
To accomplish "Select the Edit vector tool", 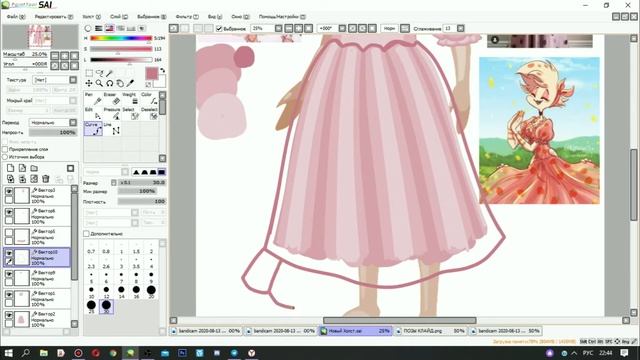I will [93, 114].
